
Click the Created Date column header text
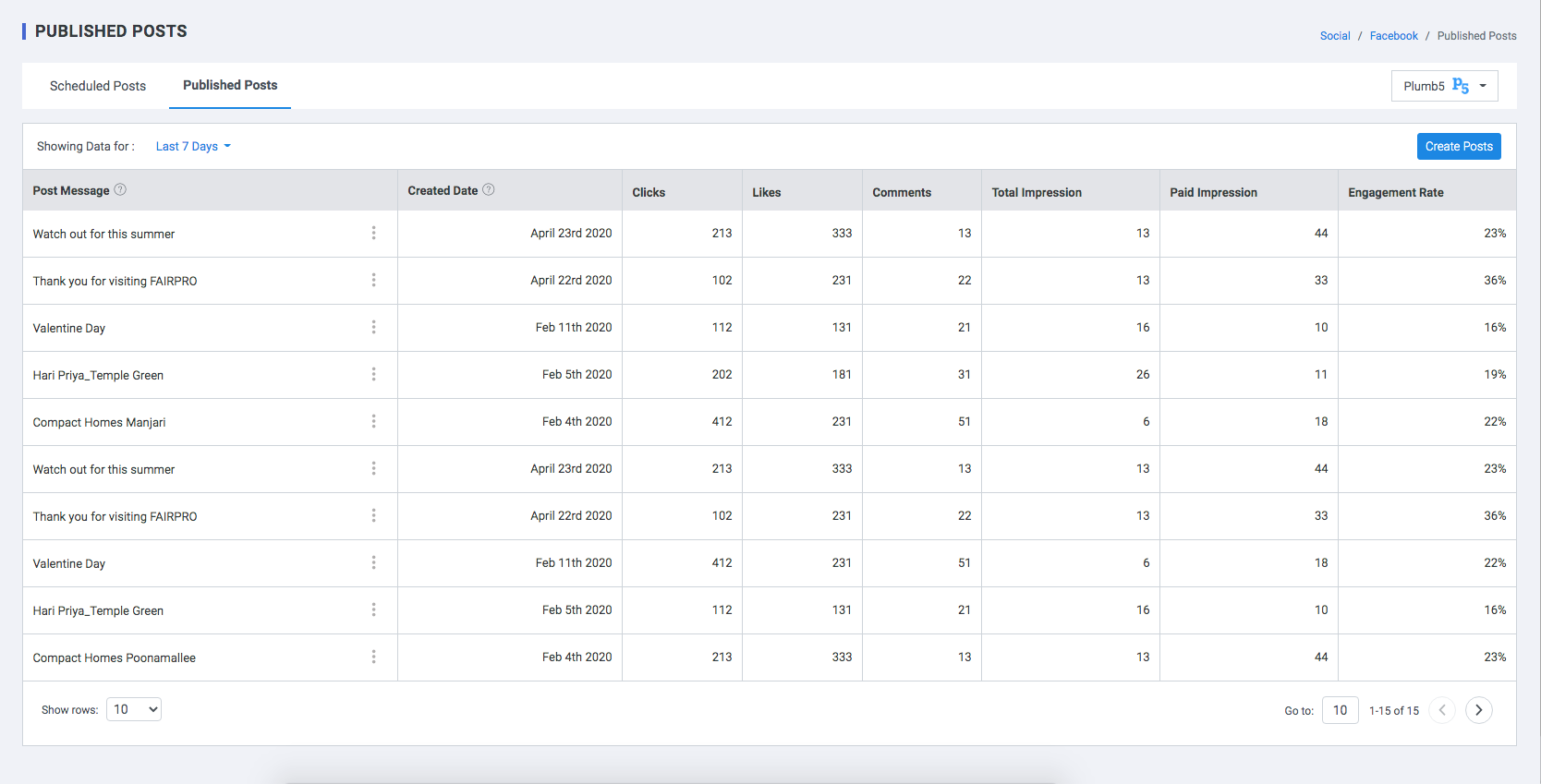(443, 190)
